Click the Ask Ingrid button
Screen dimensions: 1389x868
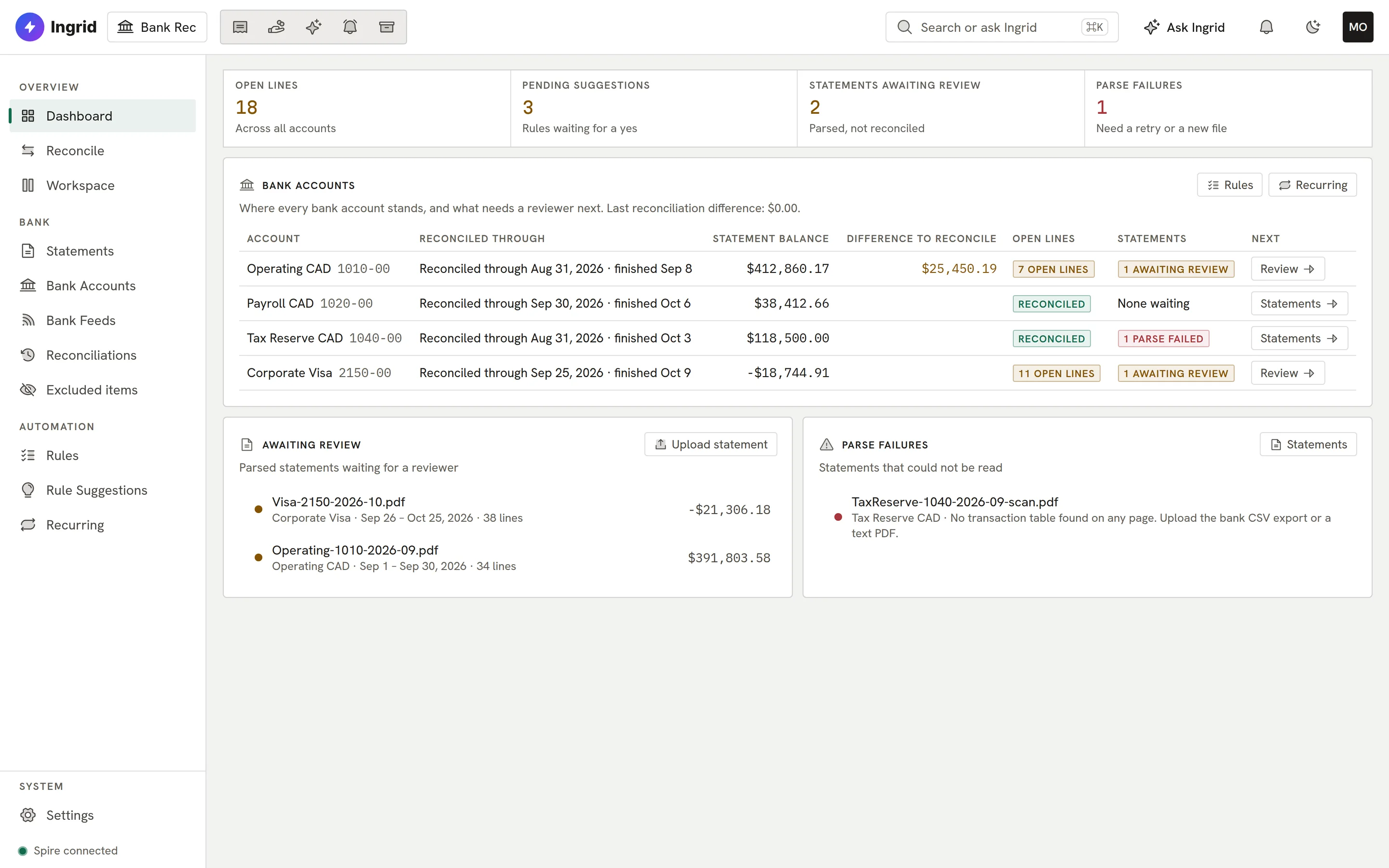[x=1184, y=27]
